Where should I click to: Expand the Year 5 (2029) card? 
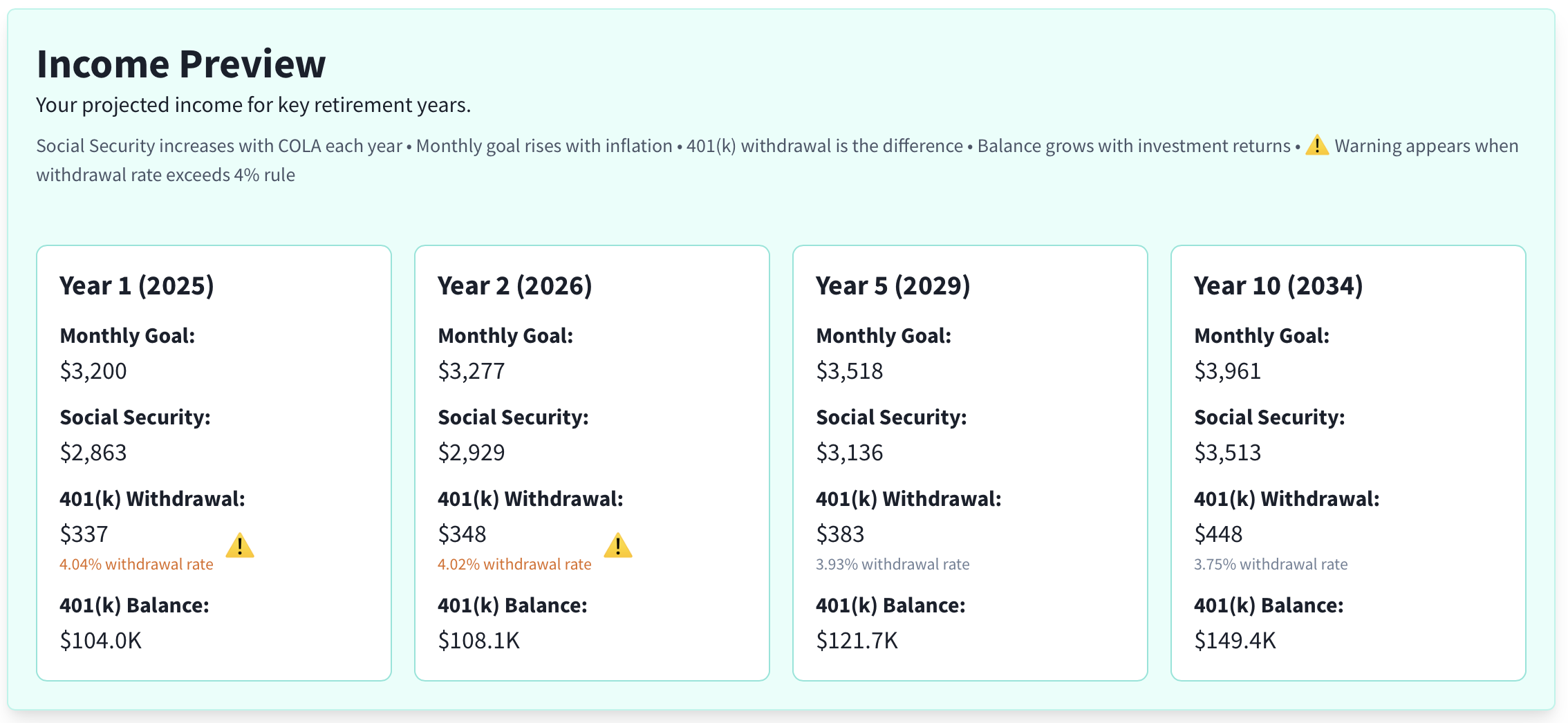click(x=969, y=463)
